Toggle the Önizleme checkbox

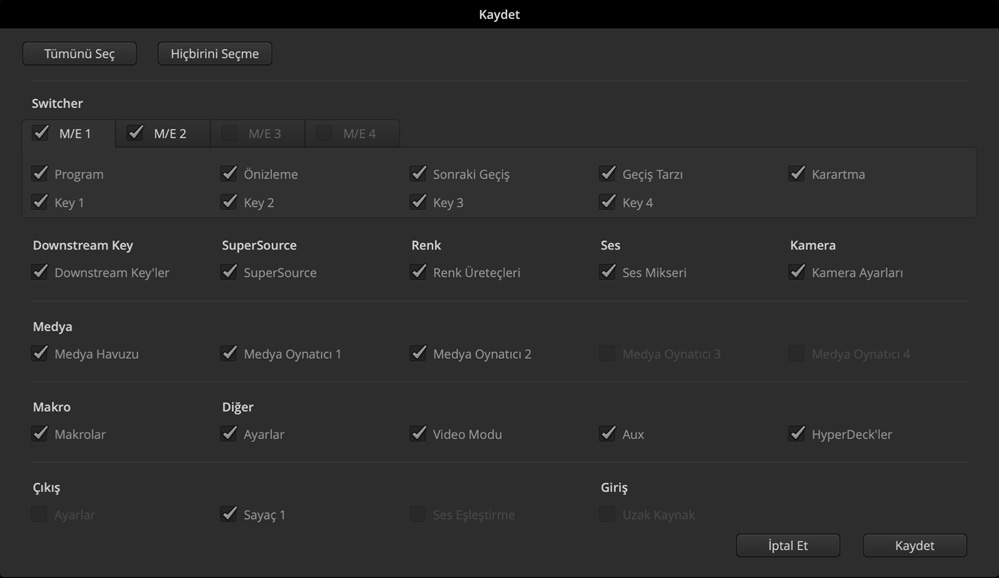pyautogui.click(x=229, y=174)
